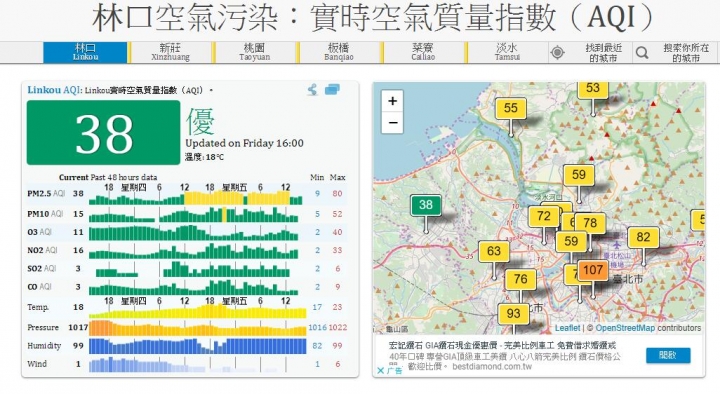Open 找到最近的城市 link
The image size is (720, 394).
[x=603, y=53]
